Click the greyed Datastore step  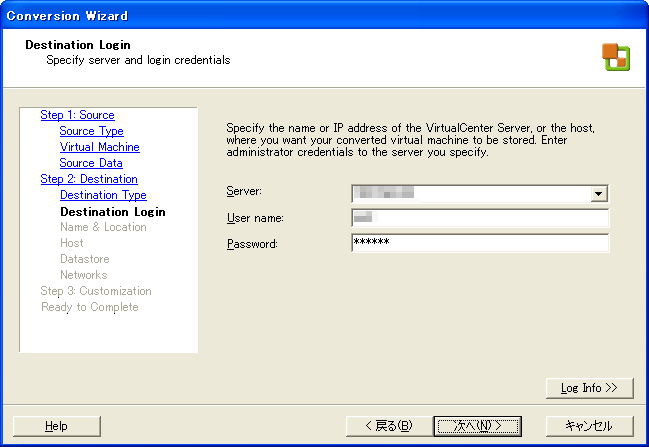point(85,259)
